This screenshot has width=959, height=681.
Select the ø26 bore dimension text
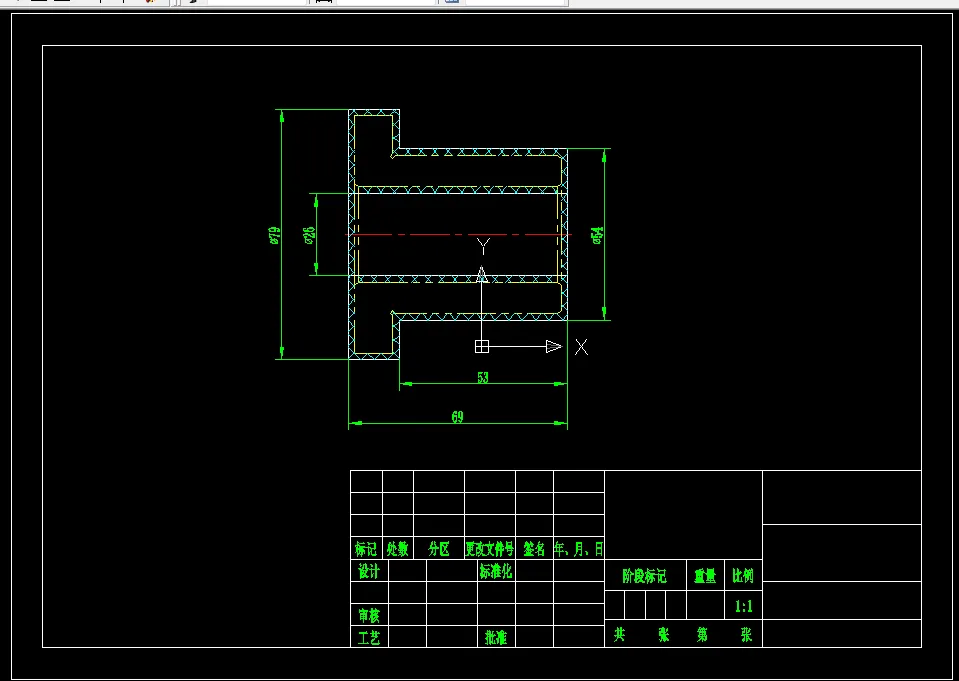point(309,235)
